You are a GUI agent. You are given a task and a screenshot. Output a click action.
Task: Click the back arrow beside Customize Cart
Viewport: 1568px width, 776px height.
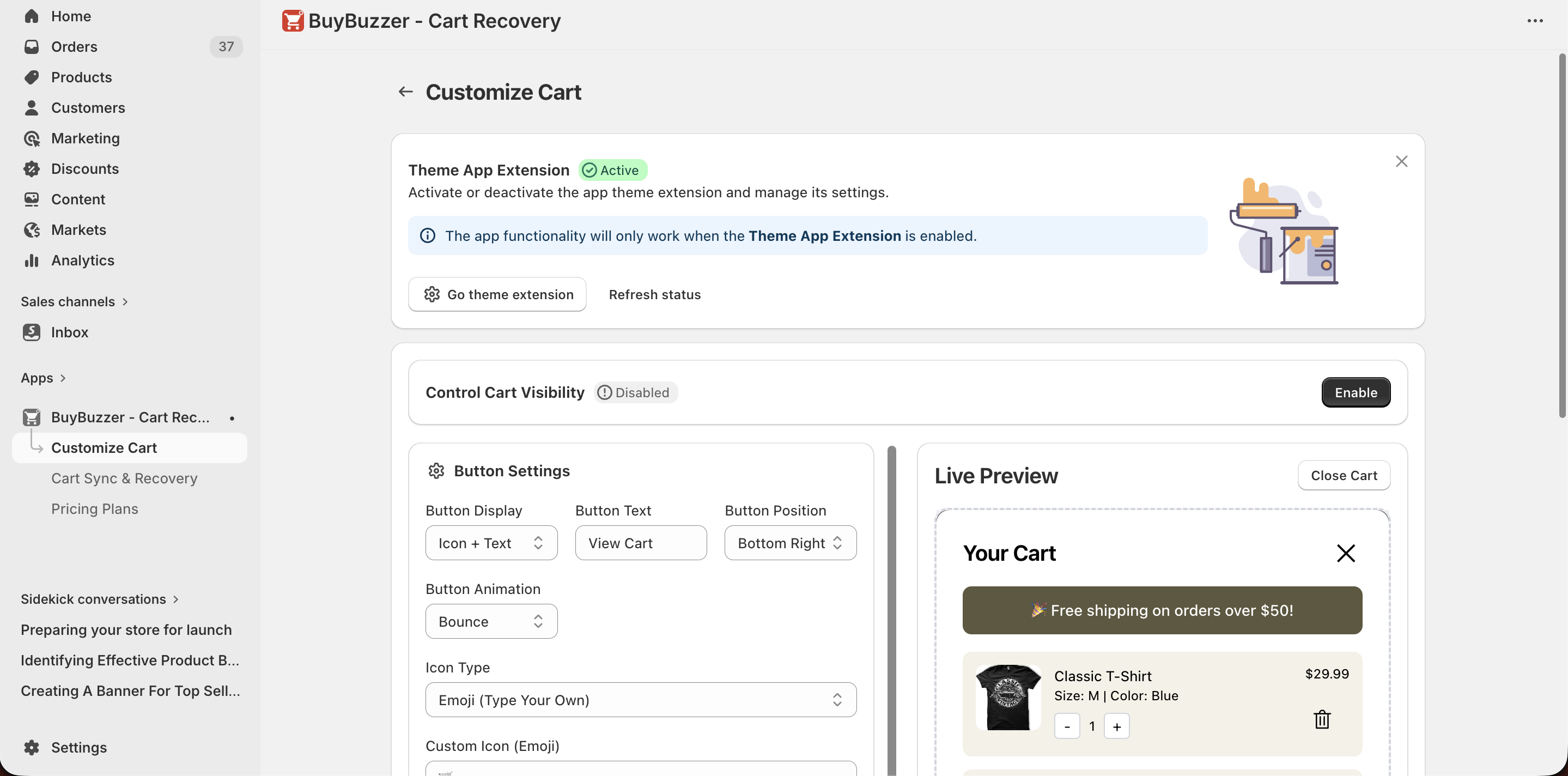point(405,92)
